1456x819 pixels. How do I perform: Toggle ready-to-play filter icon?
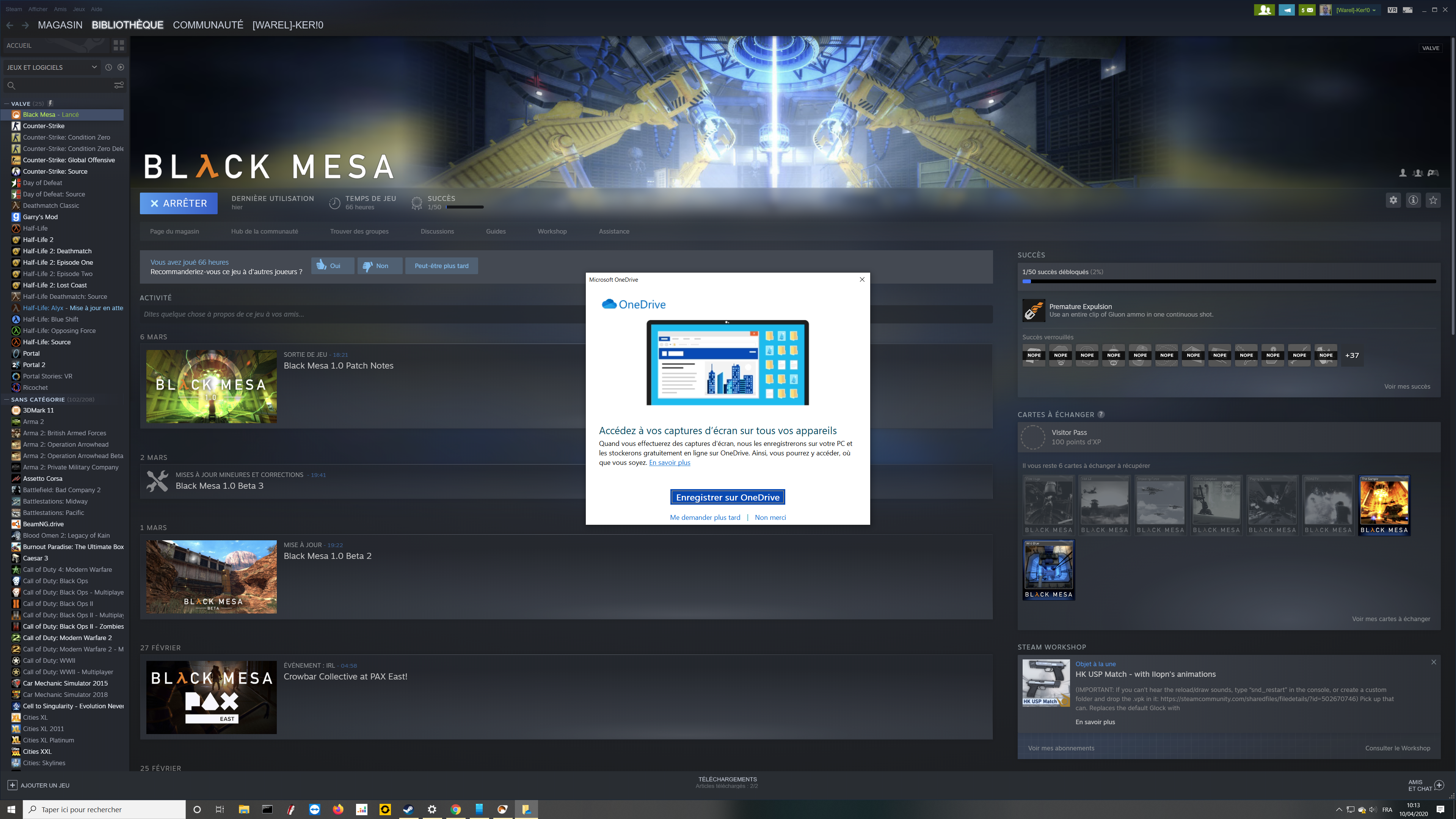click(121, 67)
